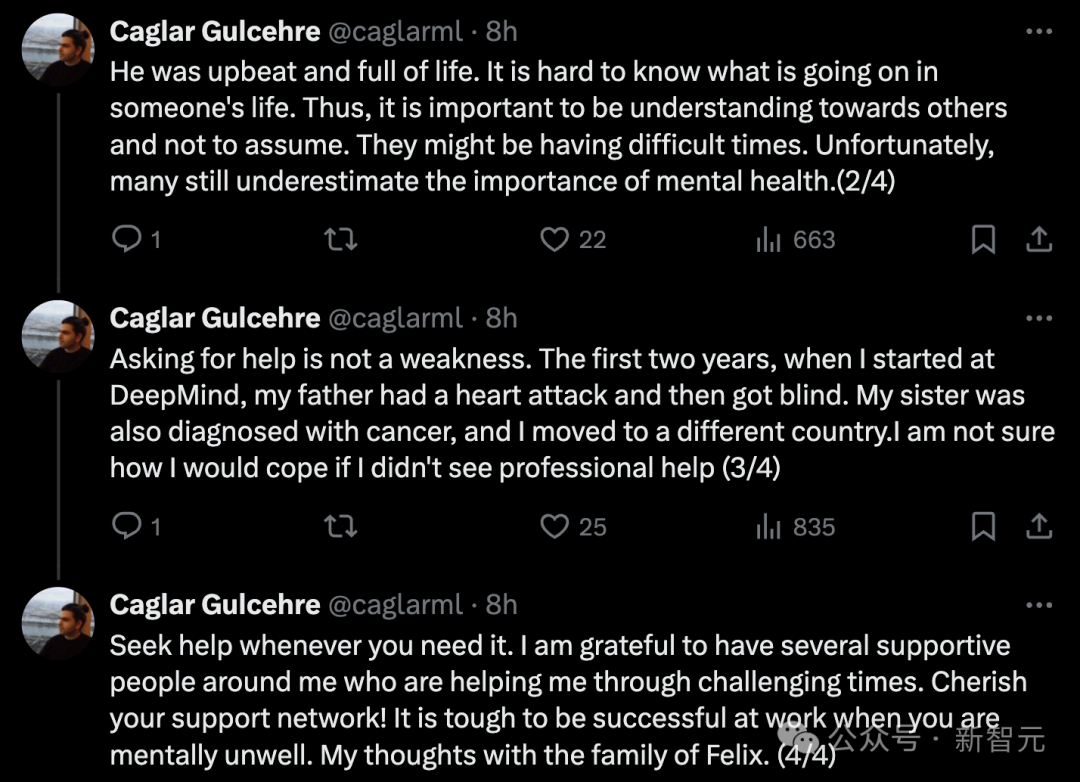Share the 3/4 DeepMind tweet
The width and height of the screenshot is (1080, 782).
coord(1039,527)
